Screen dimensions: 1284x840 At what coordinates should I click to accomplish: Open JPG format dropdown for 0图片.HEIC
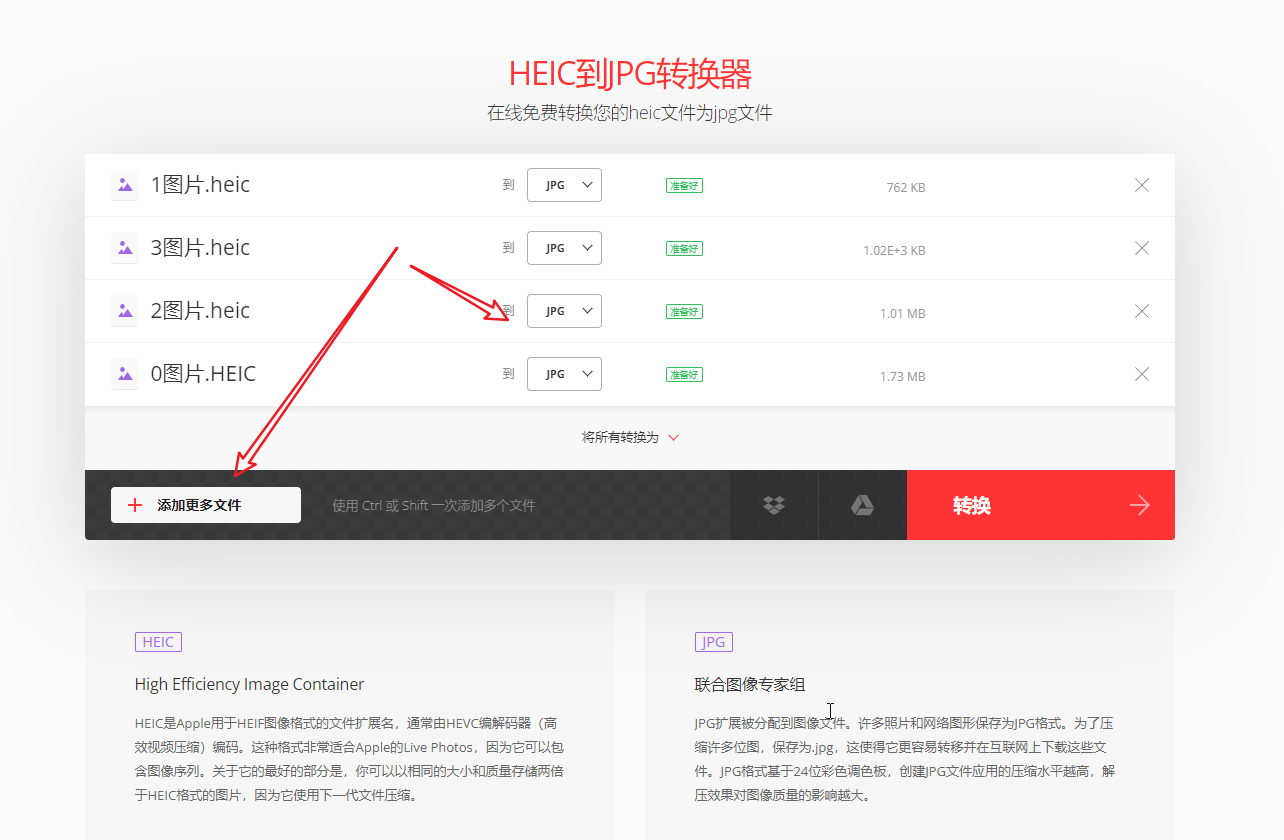click(x=564, y=374)
